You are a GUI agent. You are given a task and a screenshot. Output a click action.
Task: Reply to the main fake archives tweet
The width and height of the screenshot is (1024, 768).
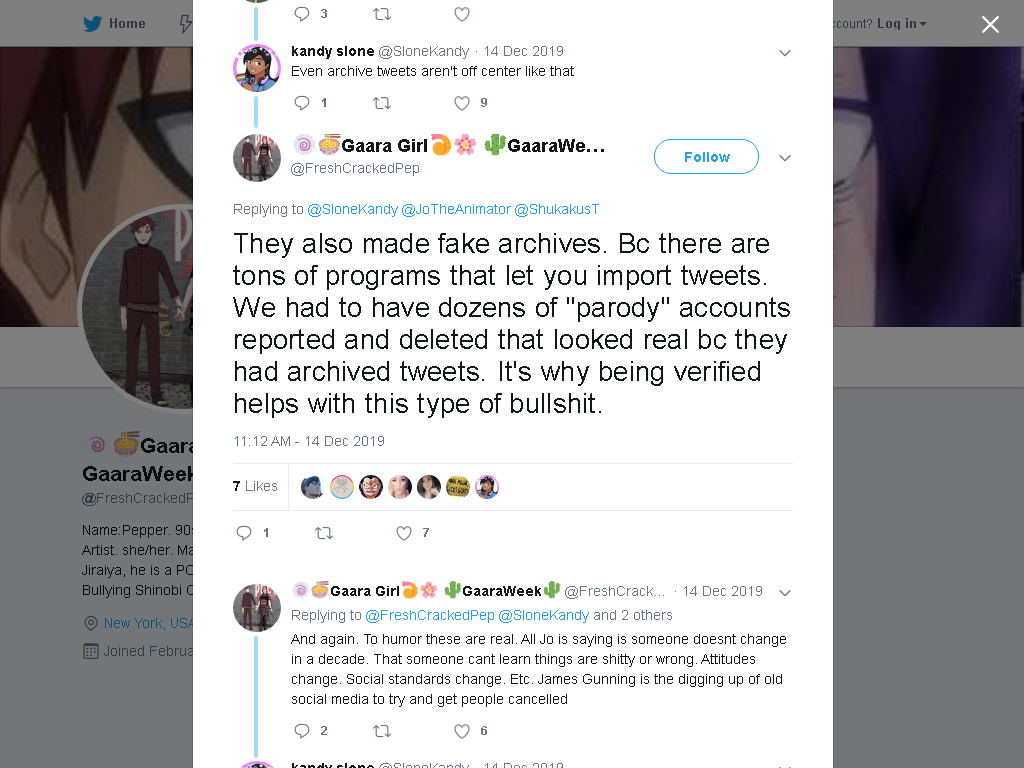[x=244, y=533]
